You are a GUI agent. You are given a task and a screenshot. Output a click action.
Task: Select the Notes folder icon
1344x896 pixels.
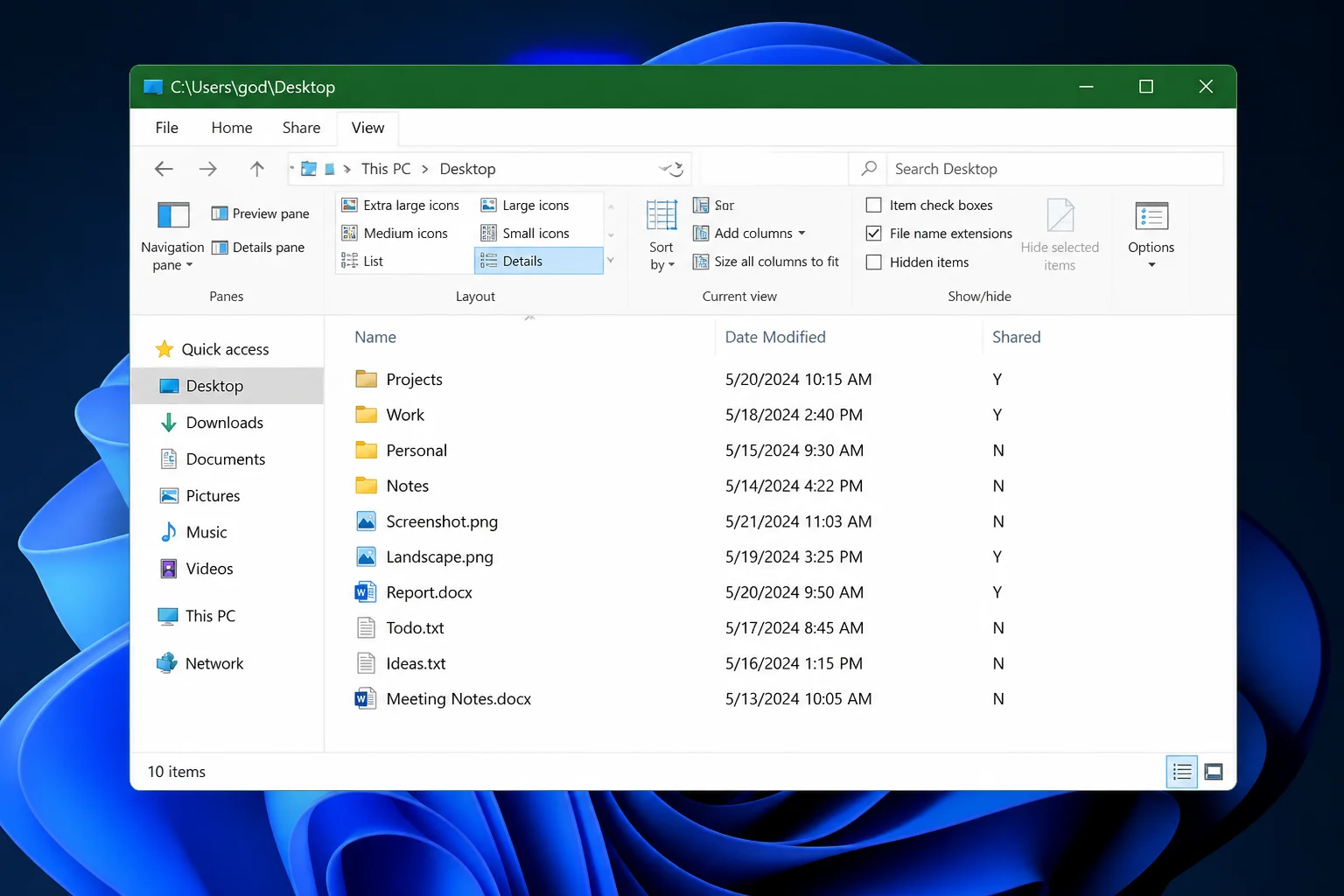[366, 486]
